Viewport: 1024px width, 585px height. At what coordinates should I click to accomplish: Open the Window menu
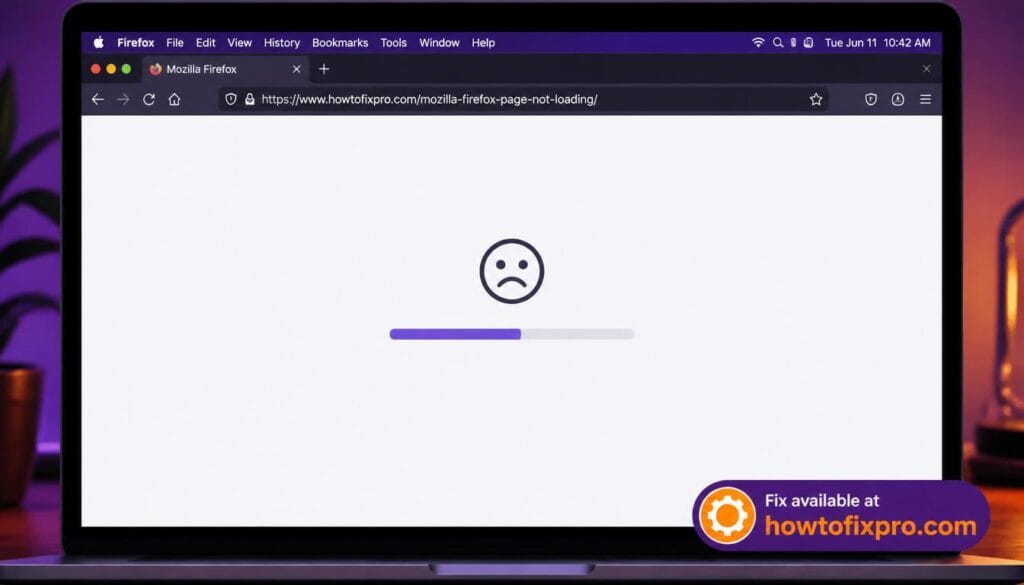point(440,42)
